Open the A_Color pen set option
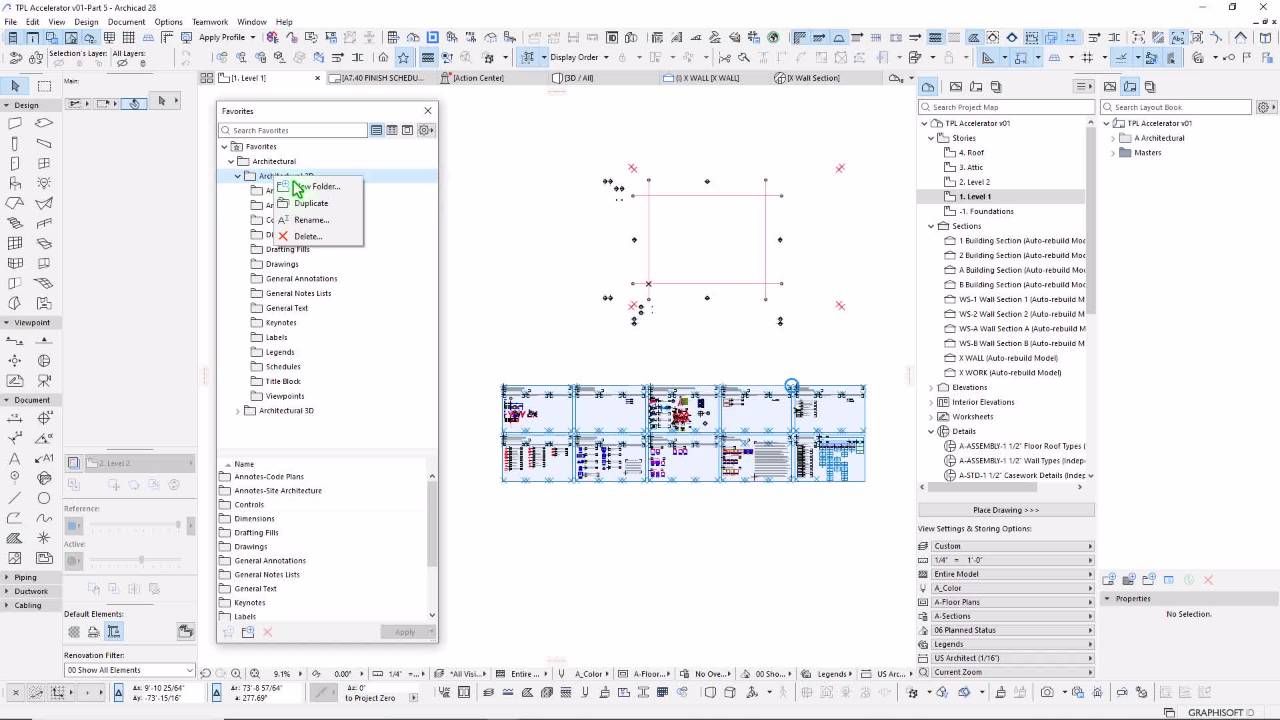 (x=1006, y=588)
